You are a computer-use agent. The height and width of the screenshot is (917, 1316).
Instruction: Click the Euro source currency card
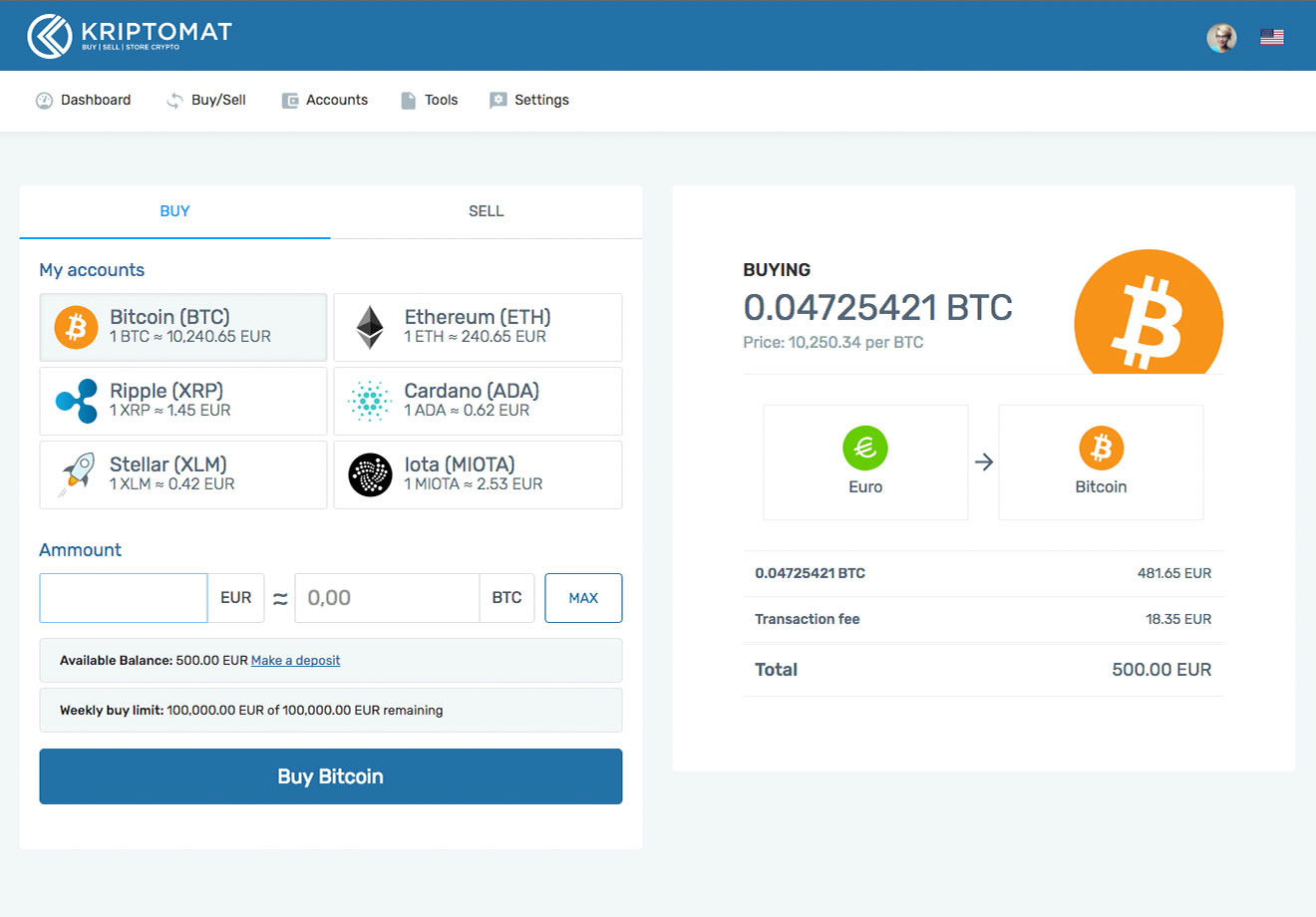click(x=865, y=462)
